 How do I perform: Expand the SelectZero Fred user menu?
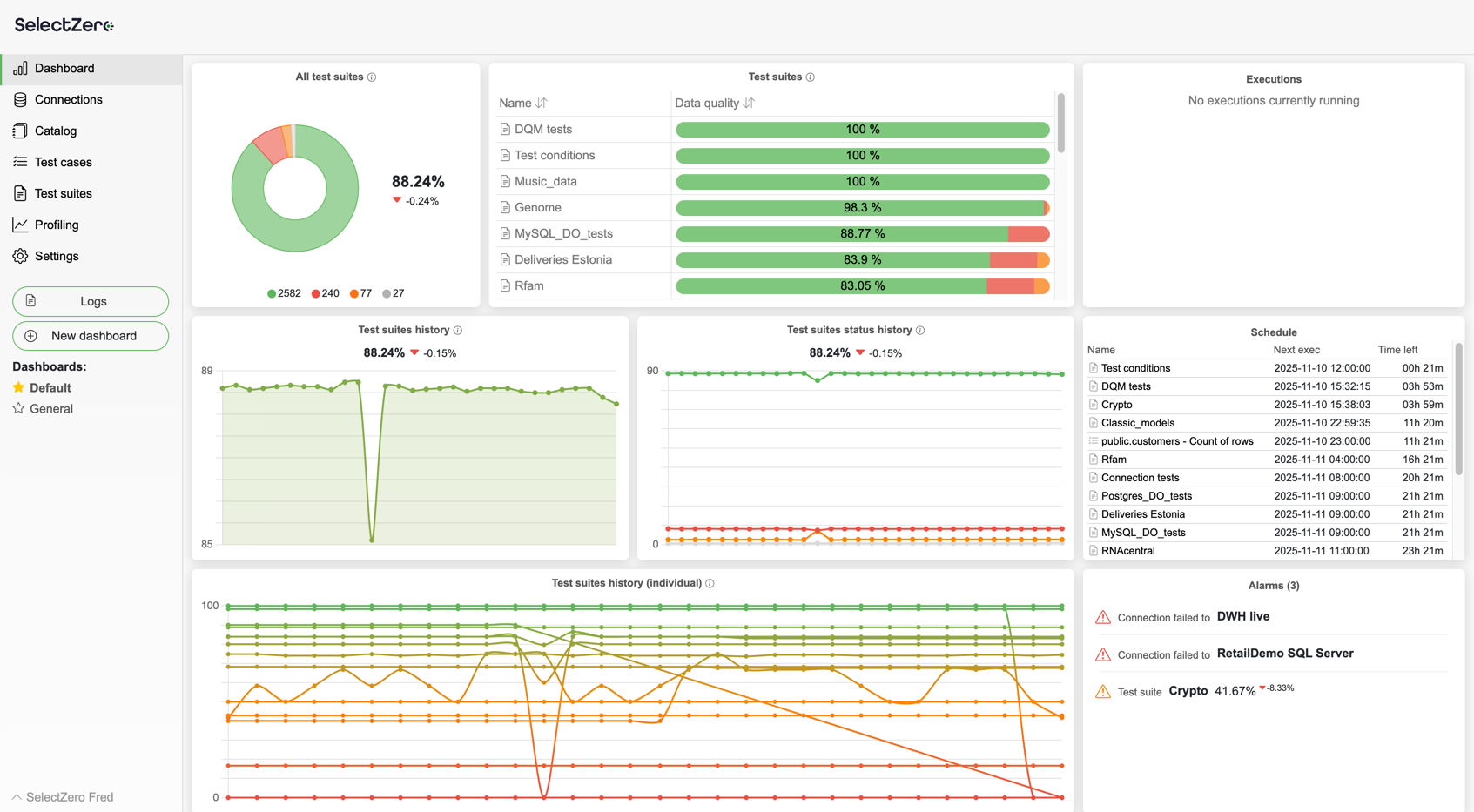pyautogui.click(x=63, y=797)
